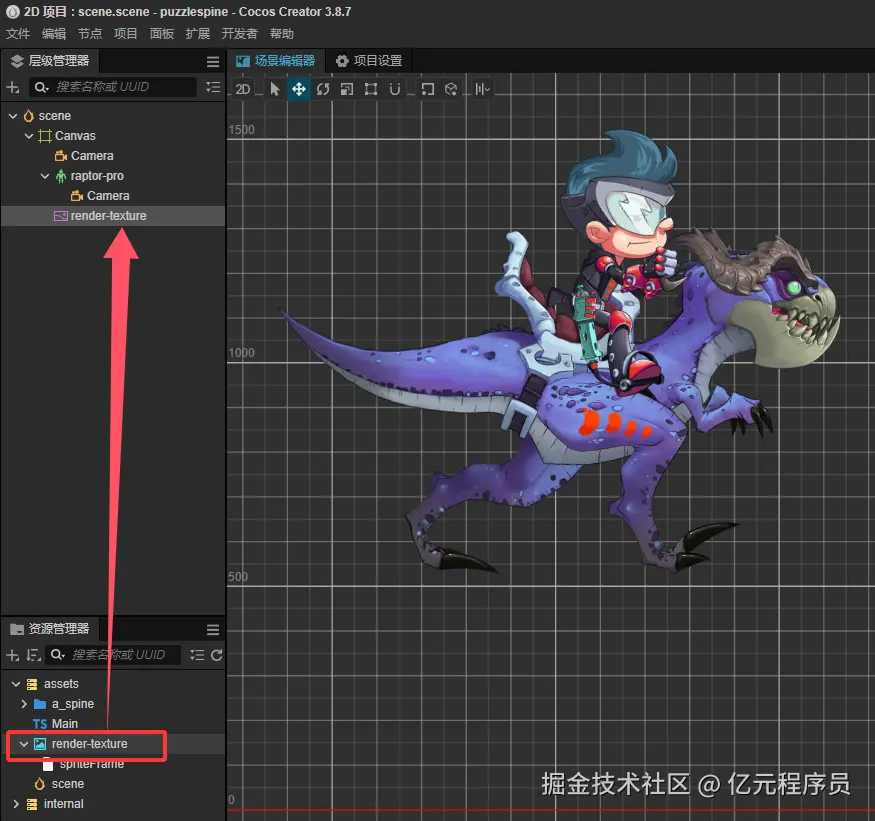Viewport: 875px width, 821px height.
Task: Select the rotate gizmo tool
Action: [323, 89]
